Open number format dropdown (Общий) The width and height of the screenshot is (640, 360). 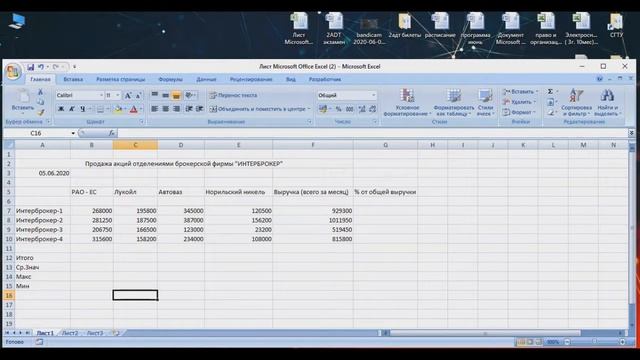tap(373, 95)
